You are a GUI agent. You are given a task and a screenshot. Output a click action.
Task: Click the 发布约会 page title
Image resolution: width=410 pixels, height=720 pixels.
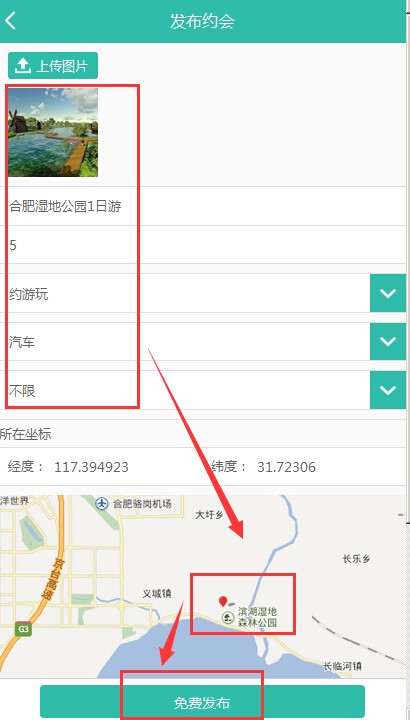pos(202,22)
